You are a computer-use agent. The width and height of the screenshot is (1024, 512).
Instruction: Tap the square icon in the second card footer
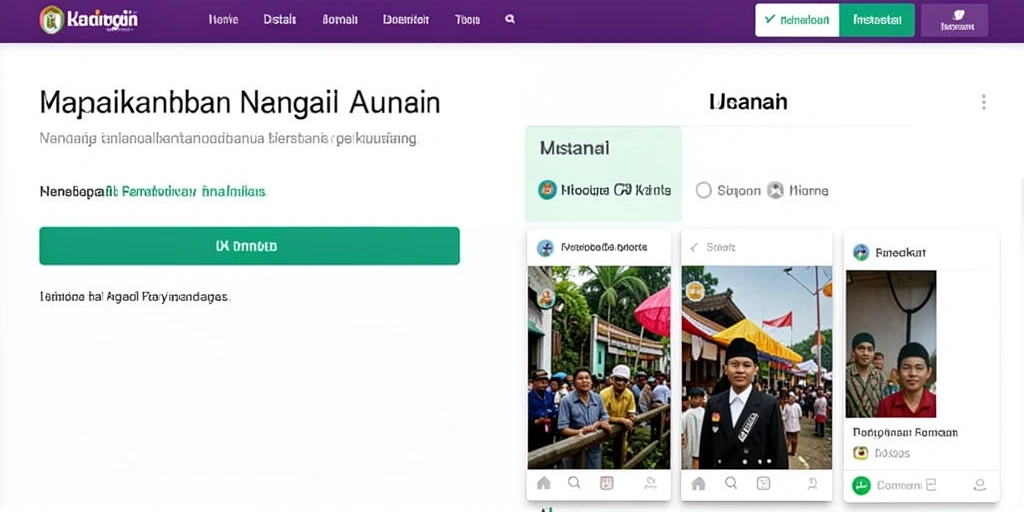point(763,483)
